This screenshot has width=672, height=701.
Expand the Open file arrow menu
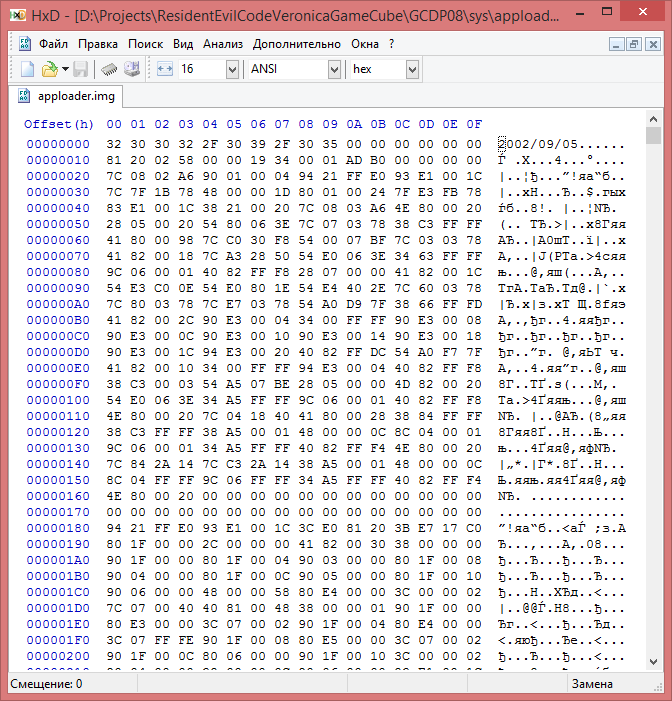pyautogui.click(x=65, y=69)
